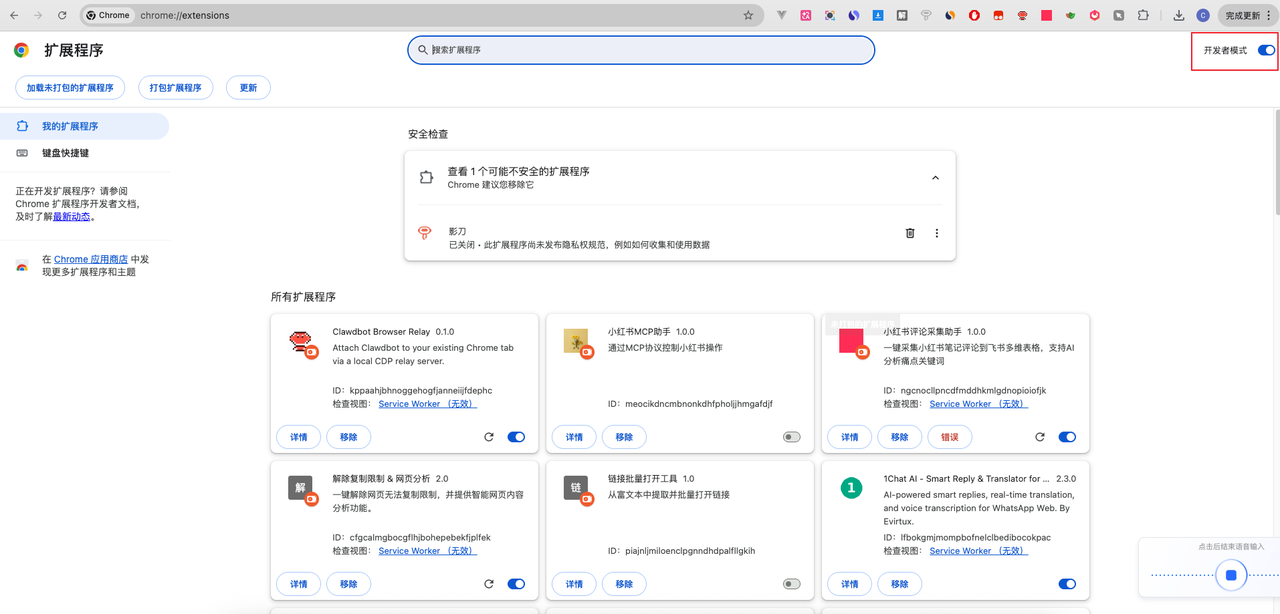Disable the 1Chat AI extension toggle
Screen dimensions: 1280x614
(x=1067, y=584)
